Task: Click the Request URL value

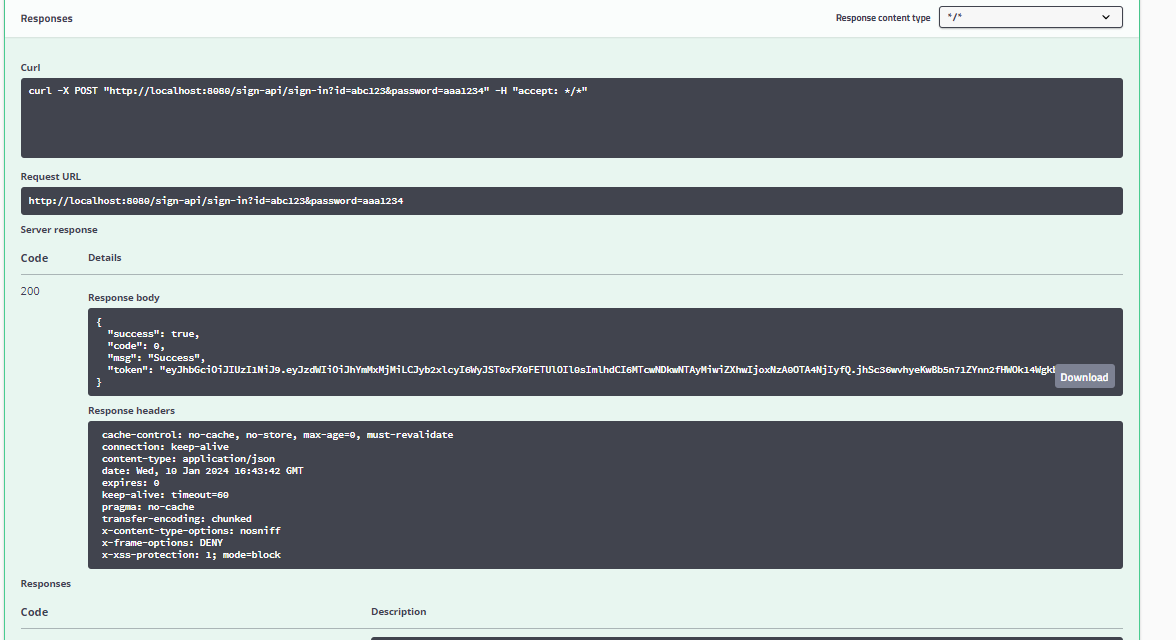Action: (x=216, y=201)
